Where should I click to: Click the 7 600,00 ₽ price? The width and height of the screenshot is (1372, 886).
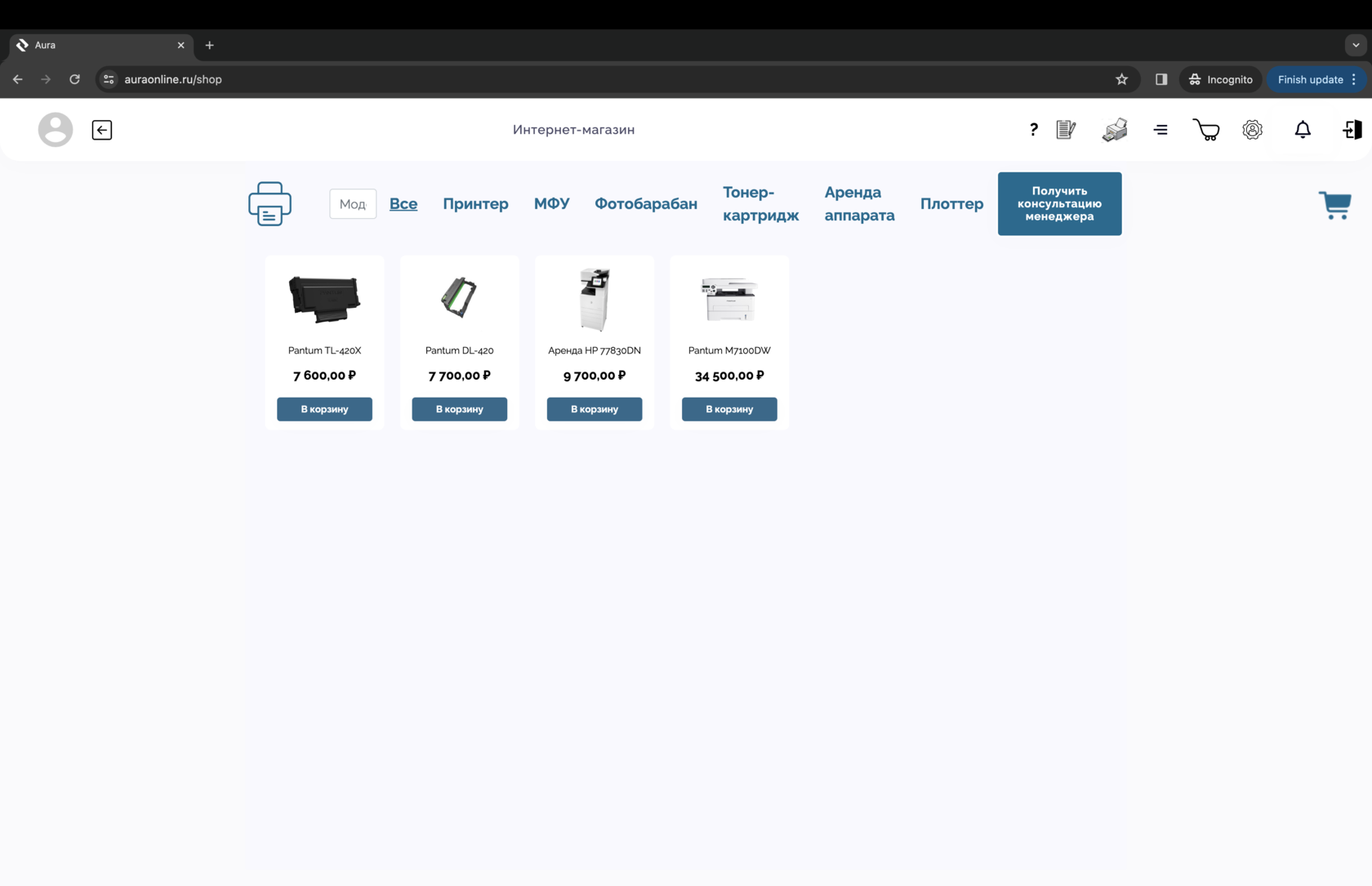pyautogui.click(x=325, y=376)
